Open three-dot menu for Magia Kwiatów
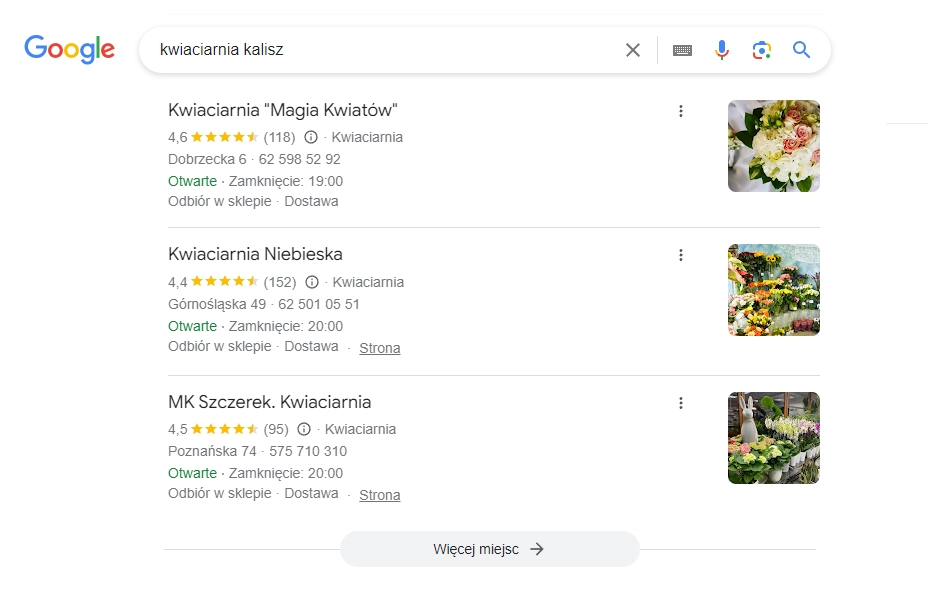928x604 pixels. tap(681, 111)
